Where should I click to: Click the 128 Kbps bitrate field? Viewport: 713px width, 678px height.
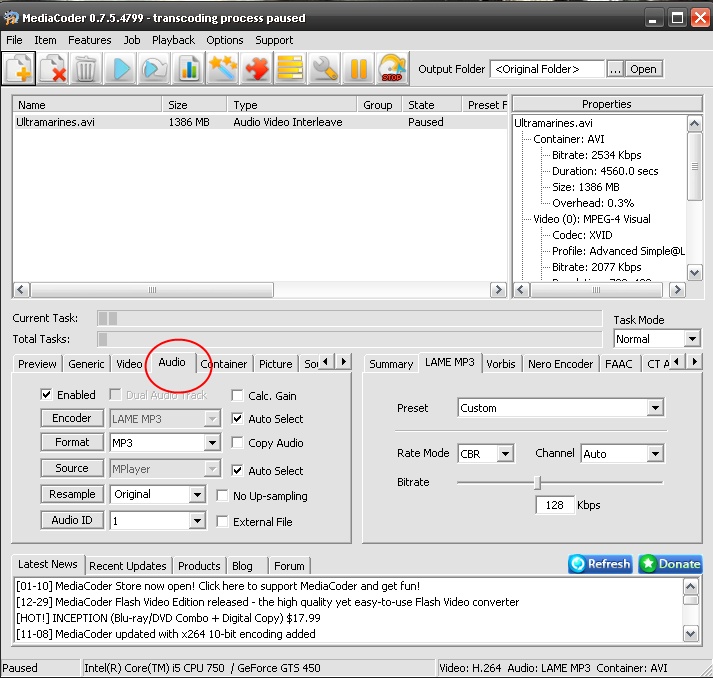[554, 505]
